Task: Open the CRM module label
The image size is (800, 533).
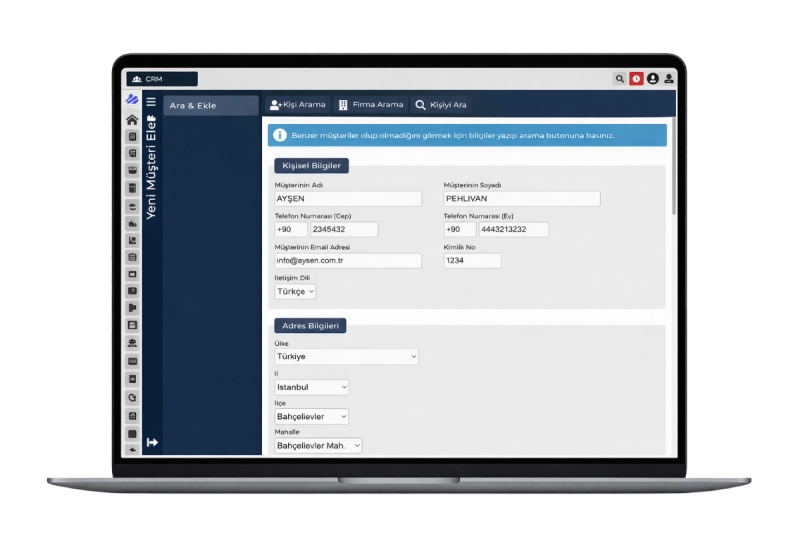Action: pyautogui.click(x=162, y=79)
